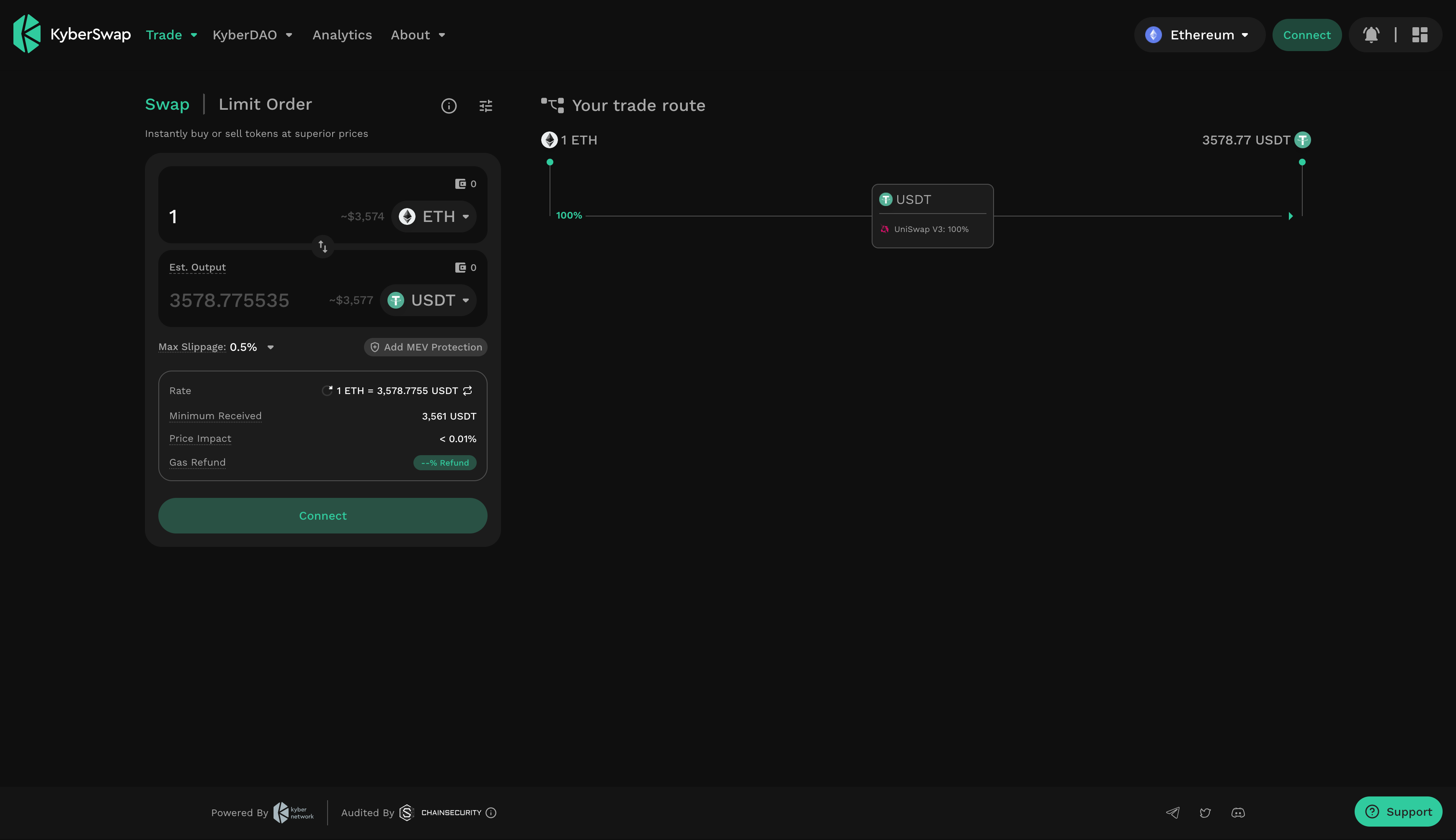Click the trade route icon
Image resolution: width=1456 pixels, height=840 pixels.
coord(552,105)
